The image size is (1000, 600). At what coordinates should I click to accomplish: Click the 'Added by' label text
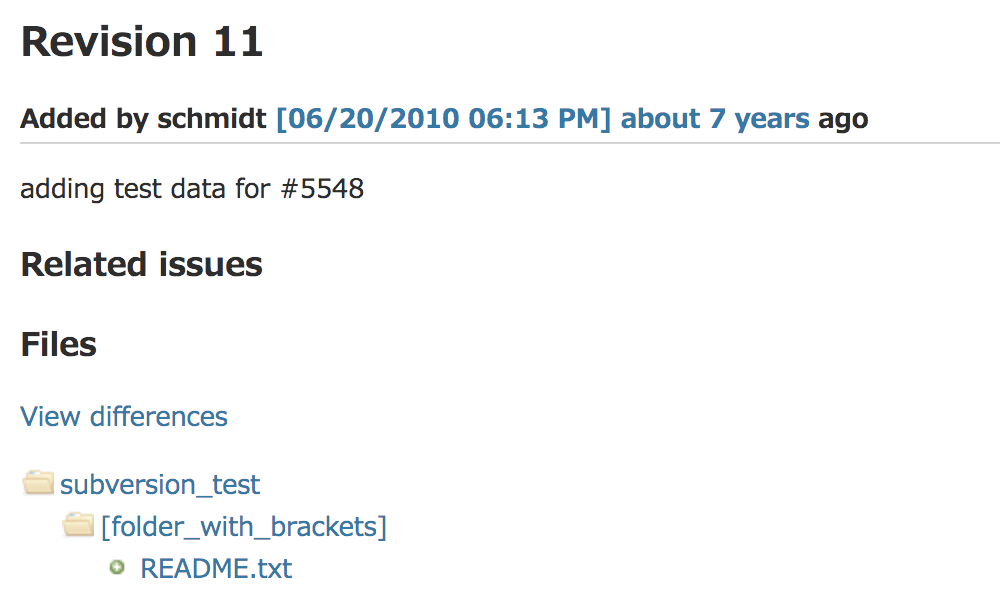[x=84, y=119]
